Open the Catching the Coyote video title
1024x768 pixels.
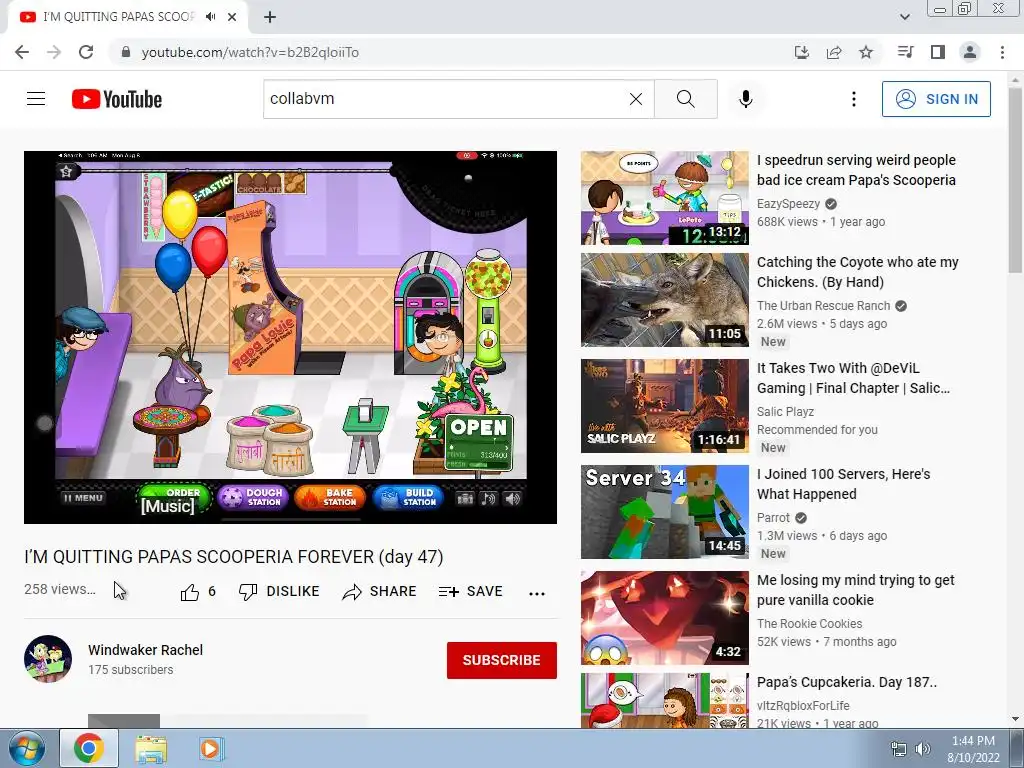point(857,272)
